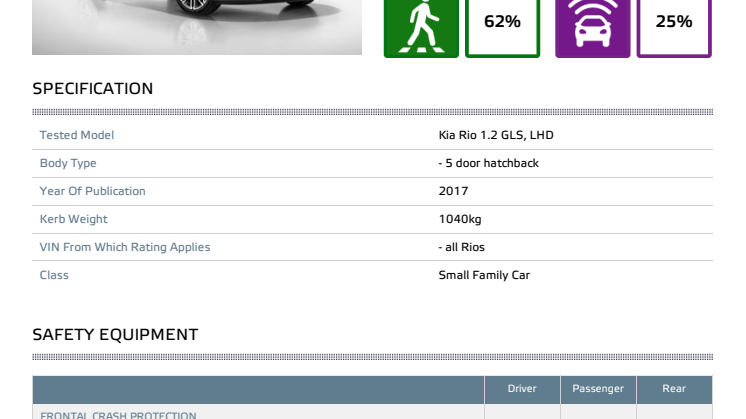
Task: Click the Kerb Weight label
Action: point(73,219)
